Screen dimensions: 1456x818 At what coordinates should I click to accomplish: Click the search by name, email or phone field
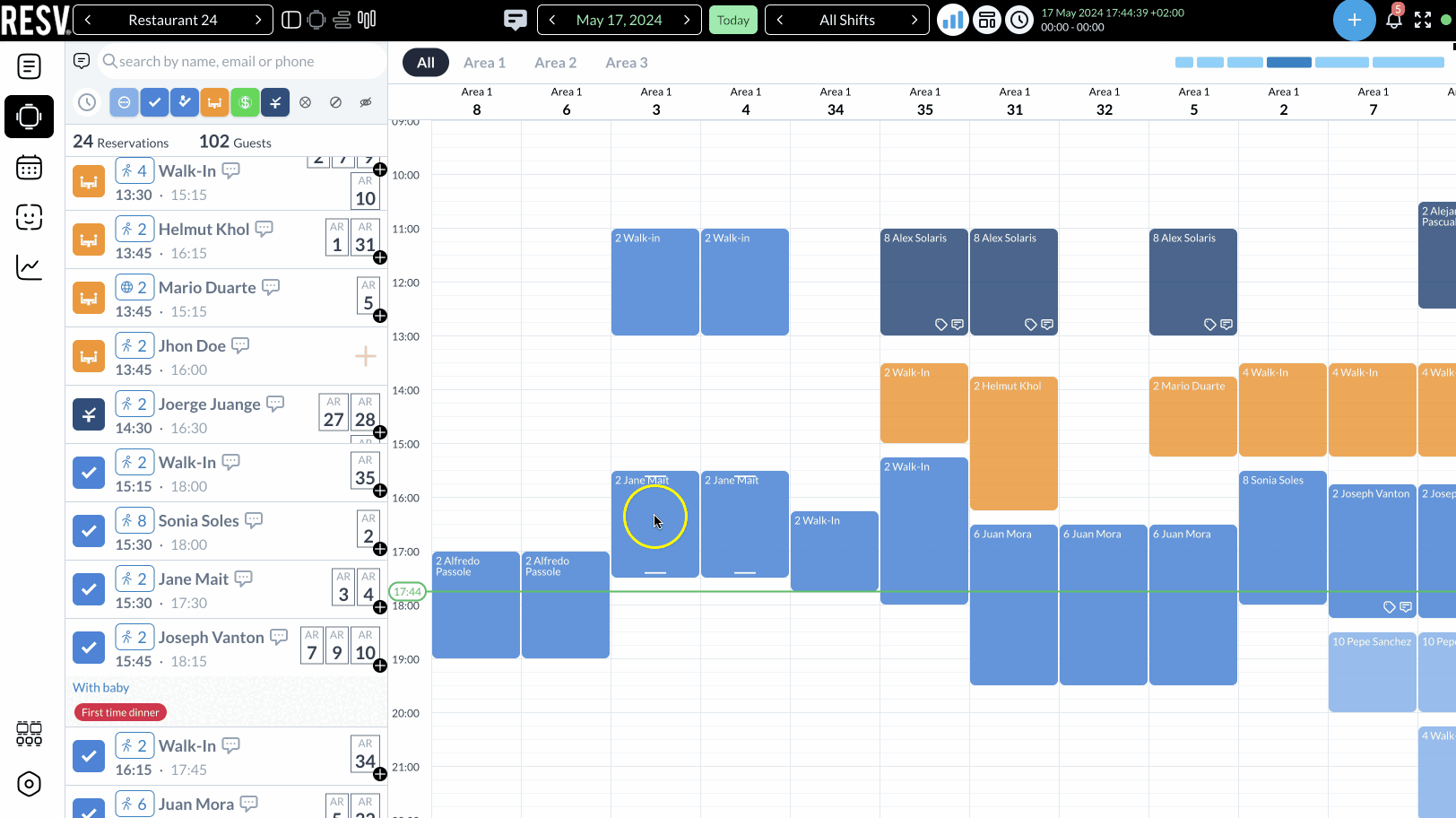coord(240,61)
